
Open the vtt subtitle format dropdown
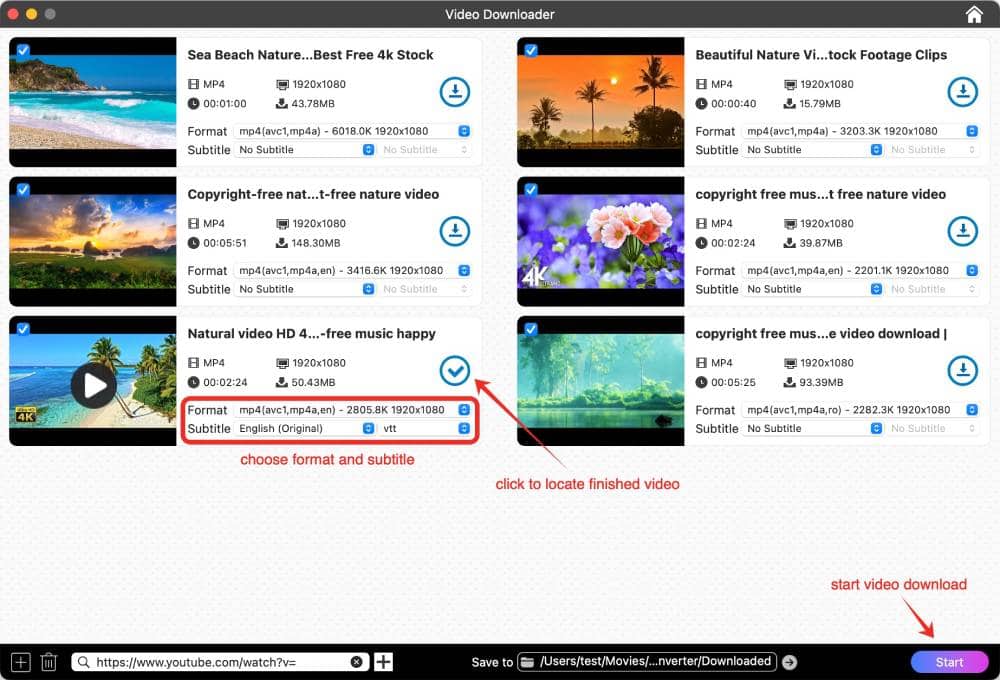point(425,428)
